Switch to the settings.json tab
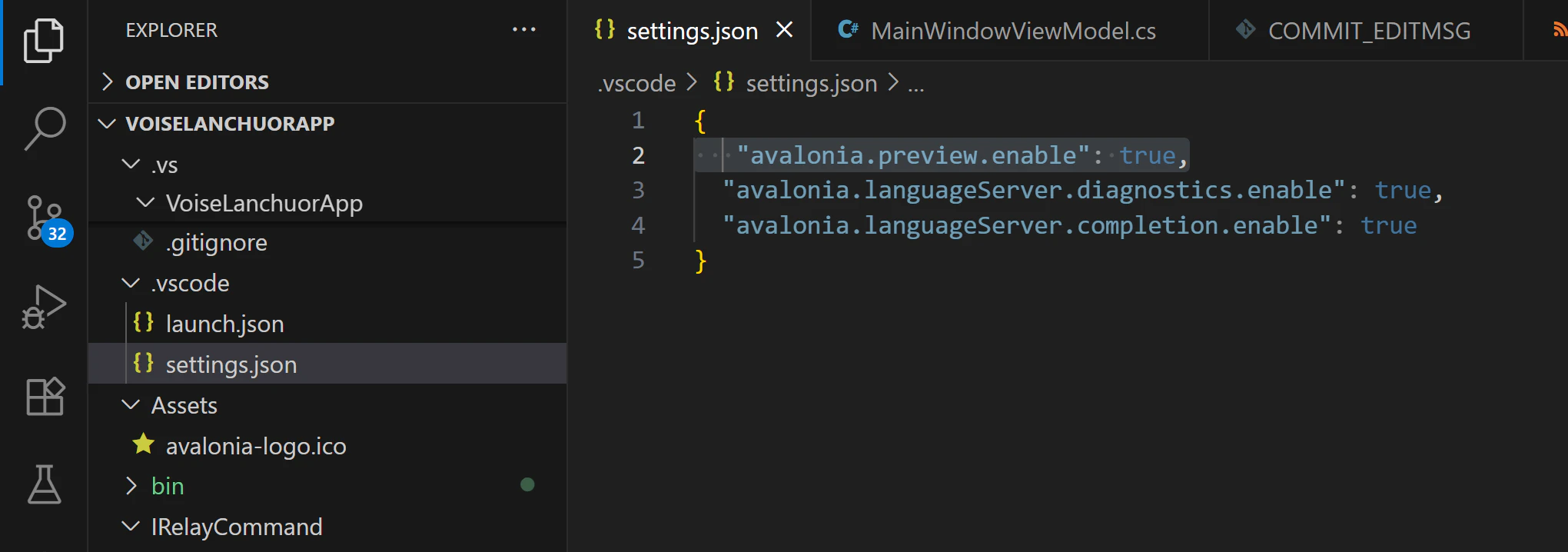 pyautogui.click(x=689, y=30)
